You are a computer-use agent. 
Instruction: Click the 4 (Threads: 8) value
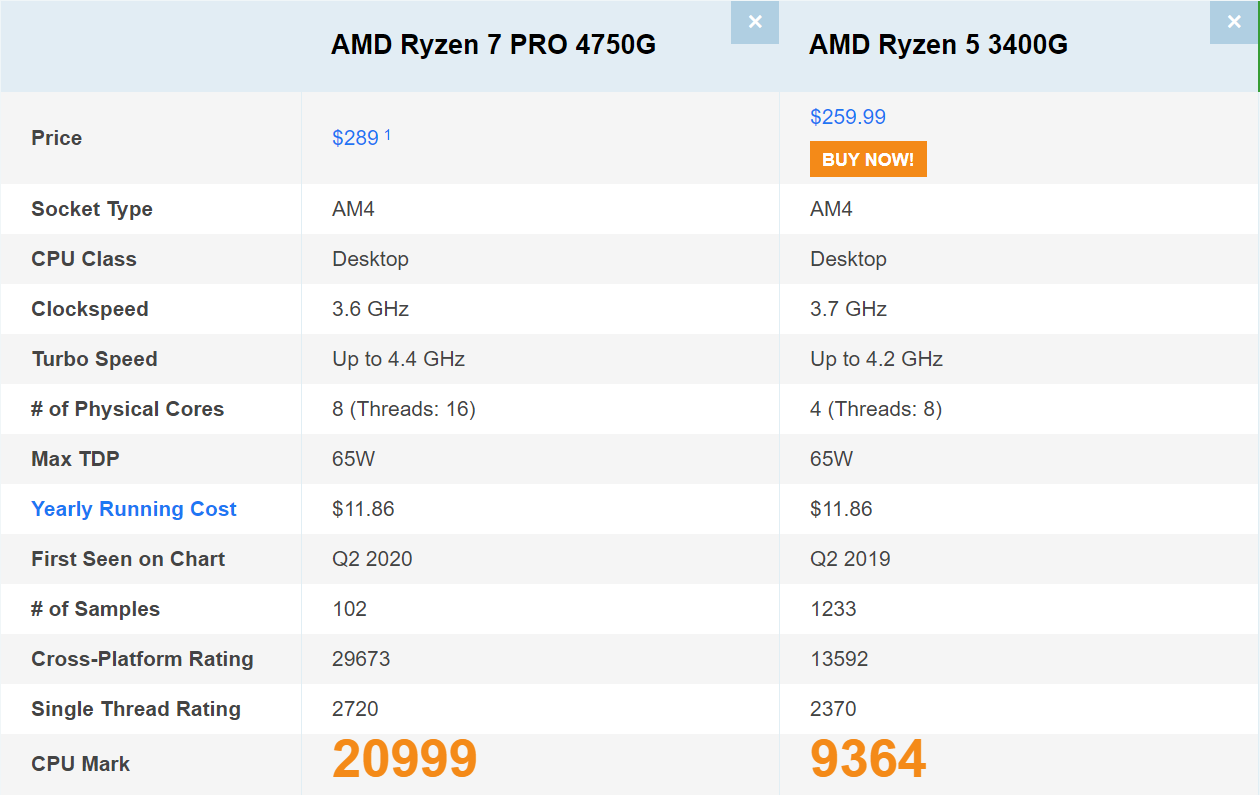(x=876, y=409)
